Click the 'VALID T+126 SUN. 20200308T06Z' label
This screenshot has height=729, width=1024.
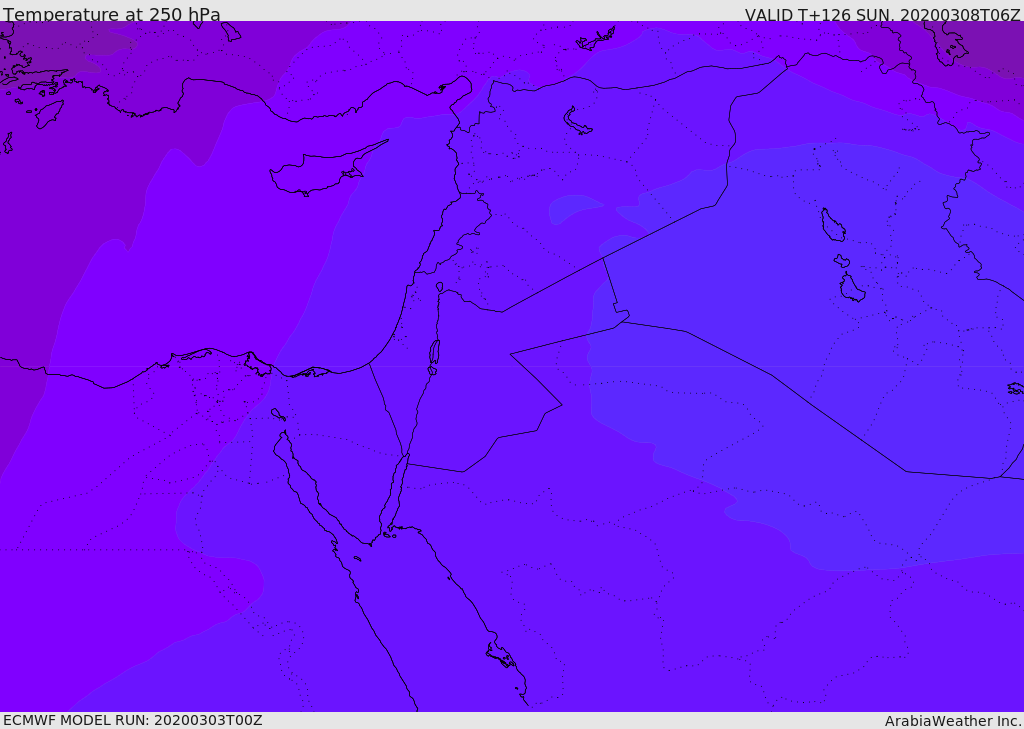tap(882, 14)
